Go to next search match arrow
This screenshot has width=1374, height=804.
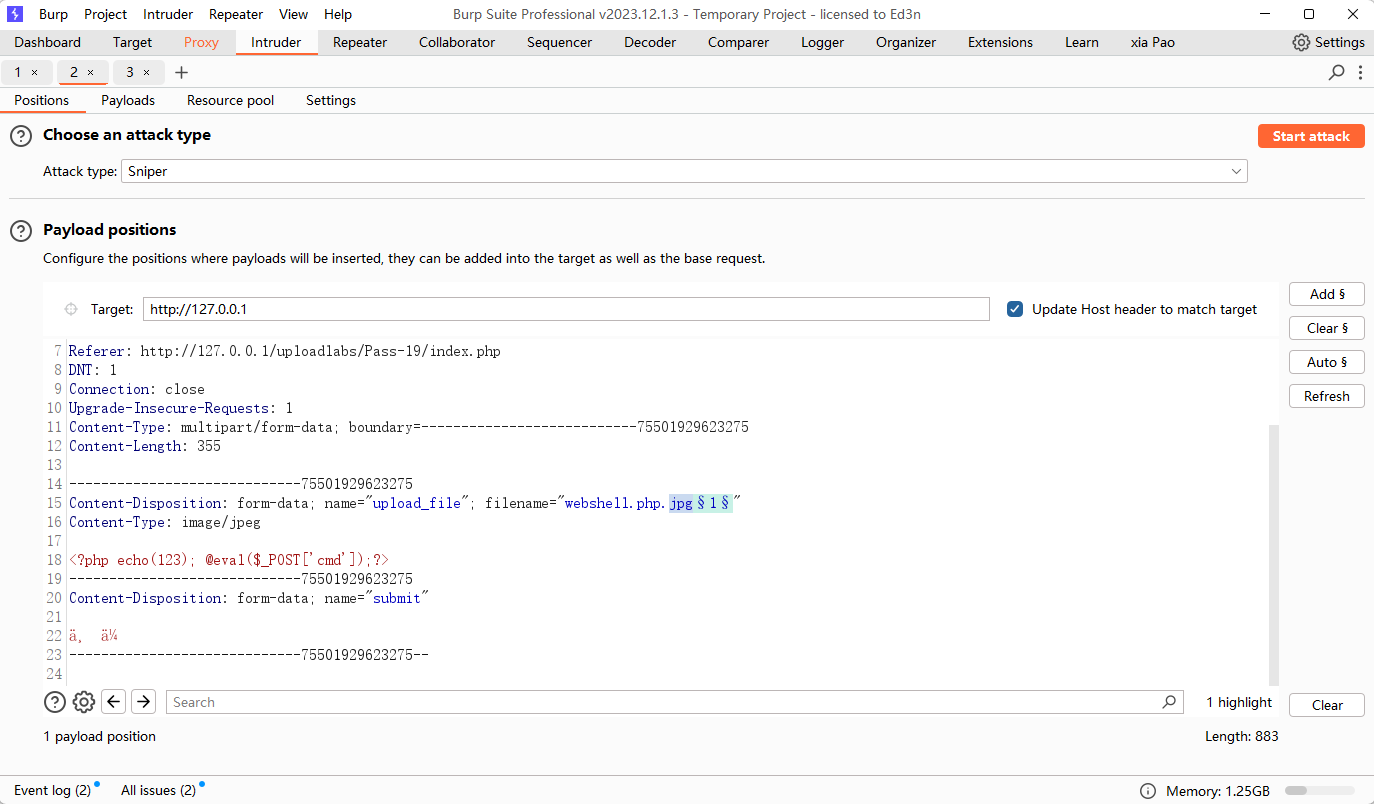(x=144, y=702)
